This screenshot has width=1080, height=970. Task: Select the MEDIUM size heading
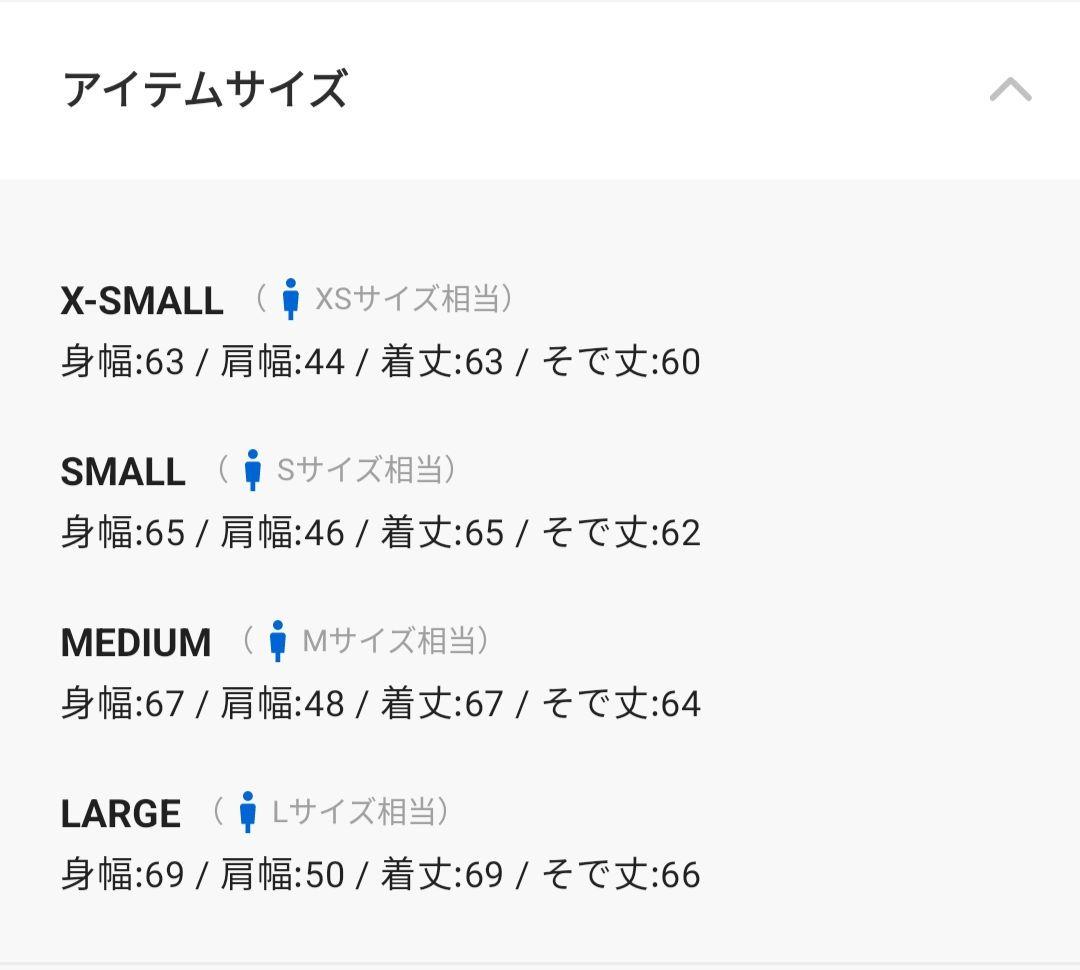tap(136, 643)
